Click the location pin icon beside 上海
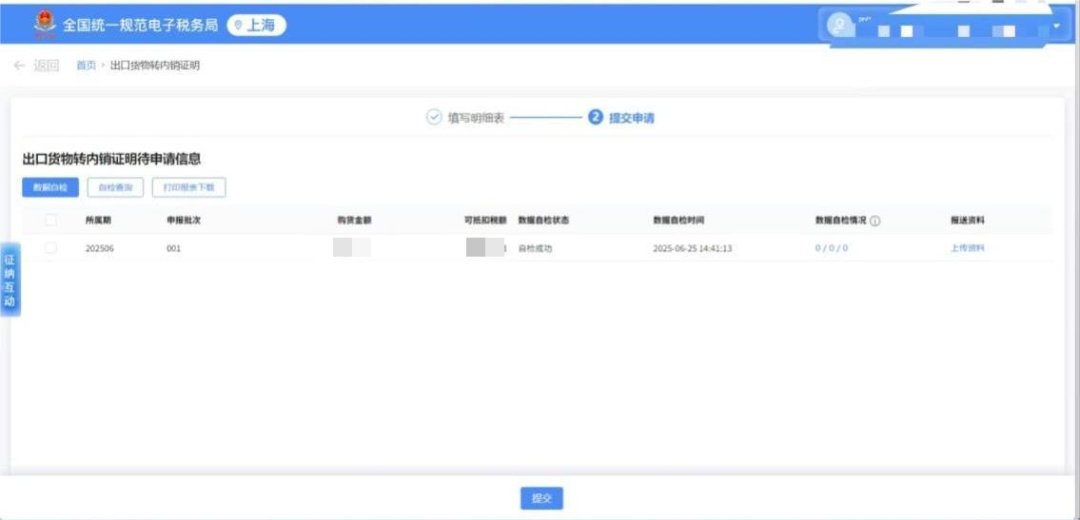 coord(238,26)
